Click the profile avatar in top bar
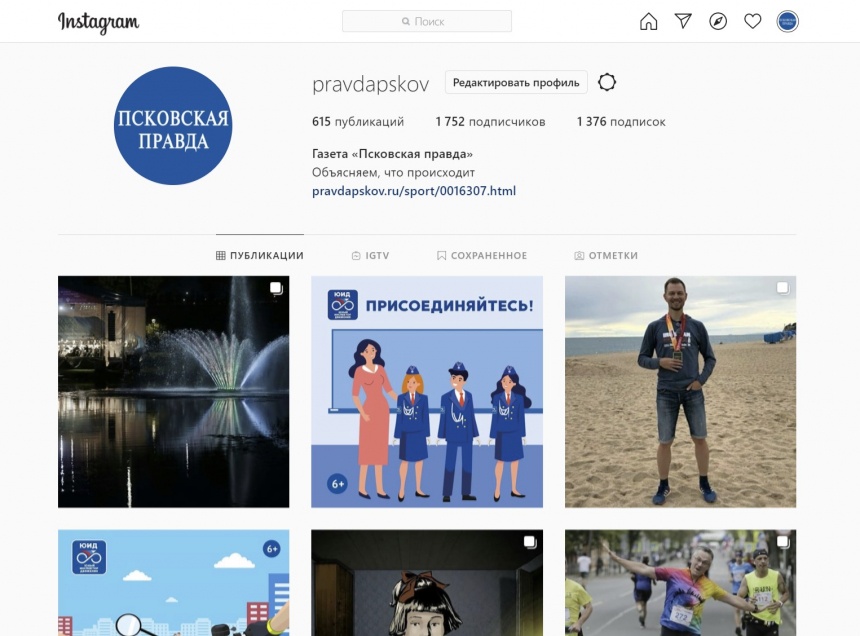The height and width of the screenshot is (636, 860). pyautogui.click(x=788, y=21)
